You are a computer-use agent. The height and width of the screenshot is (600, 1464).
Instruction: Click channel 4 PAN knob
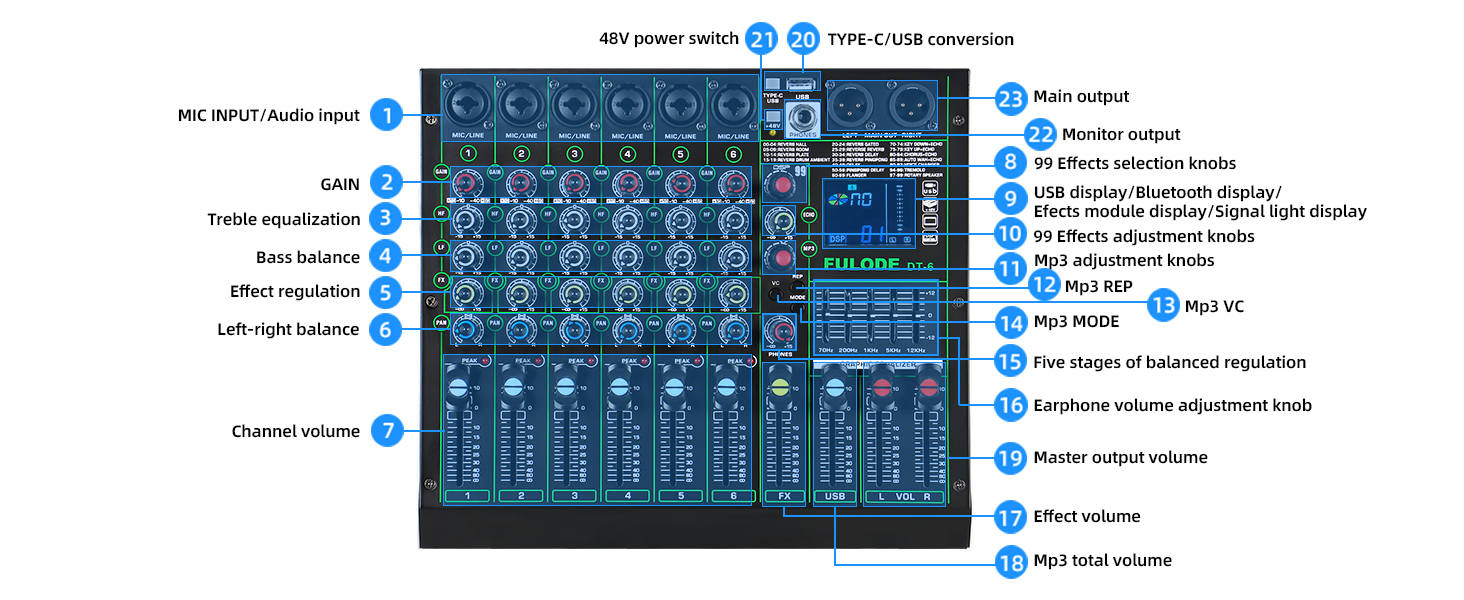click(627, 328)
